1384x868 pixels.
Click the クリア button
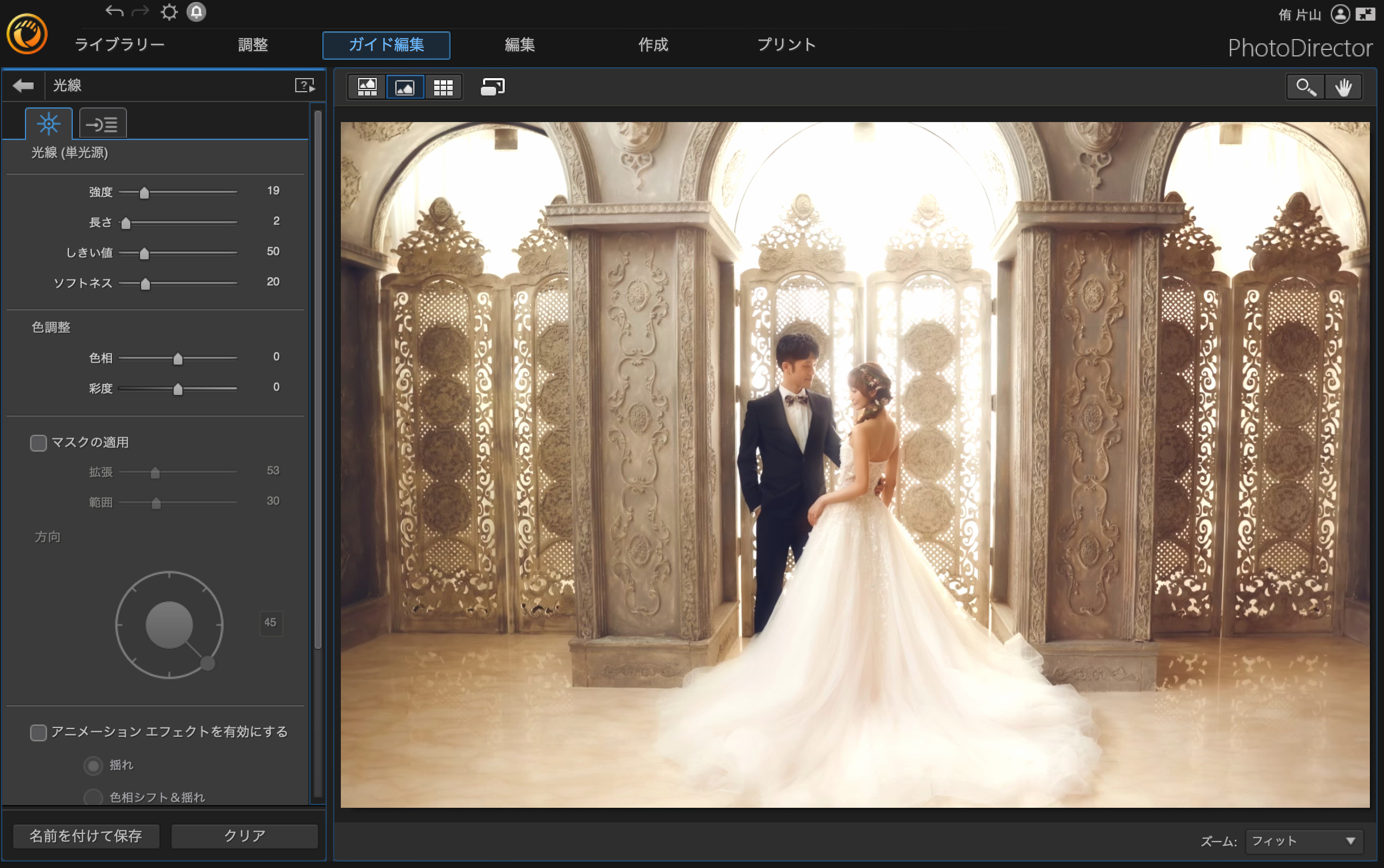pos(245,836)
